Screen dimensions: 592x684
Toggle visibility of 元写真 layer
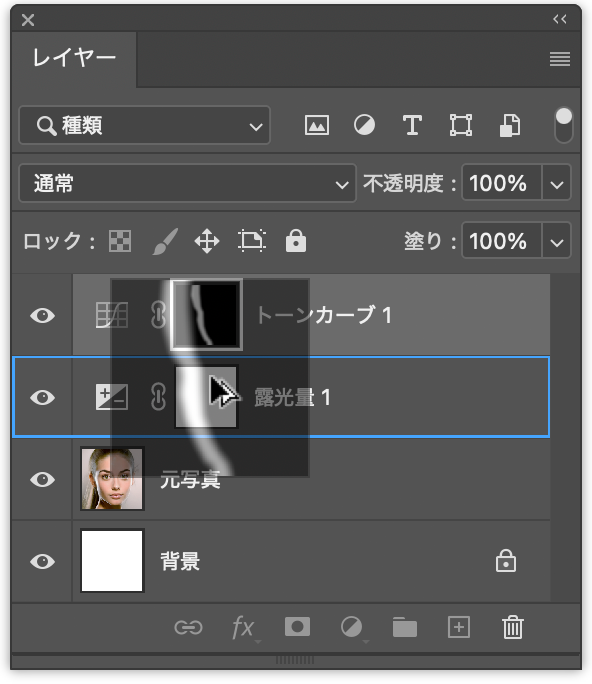point(42,479)
